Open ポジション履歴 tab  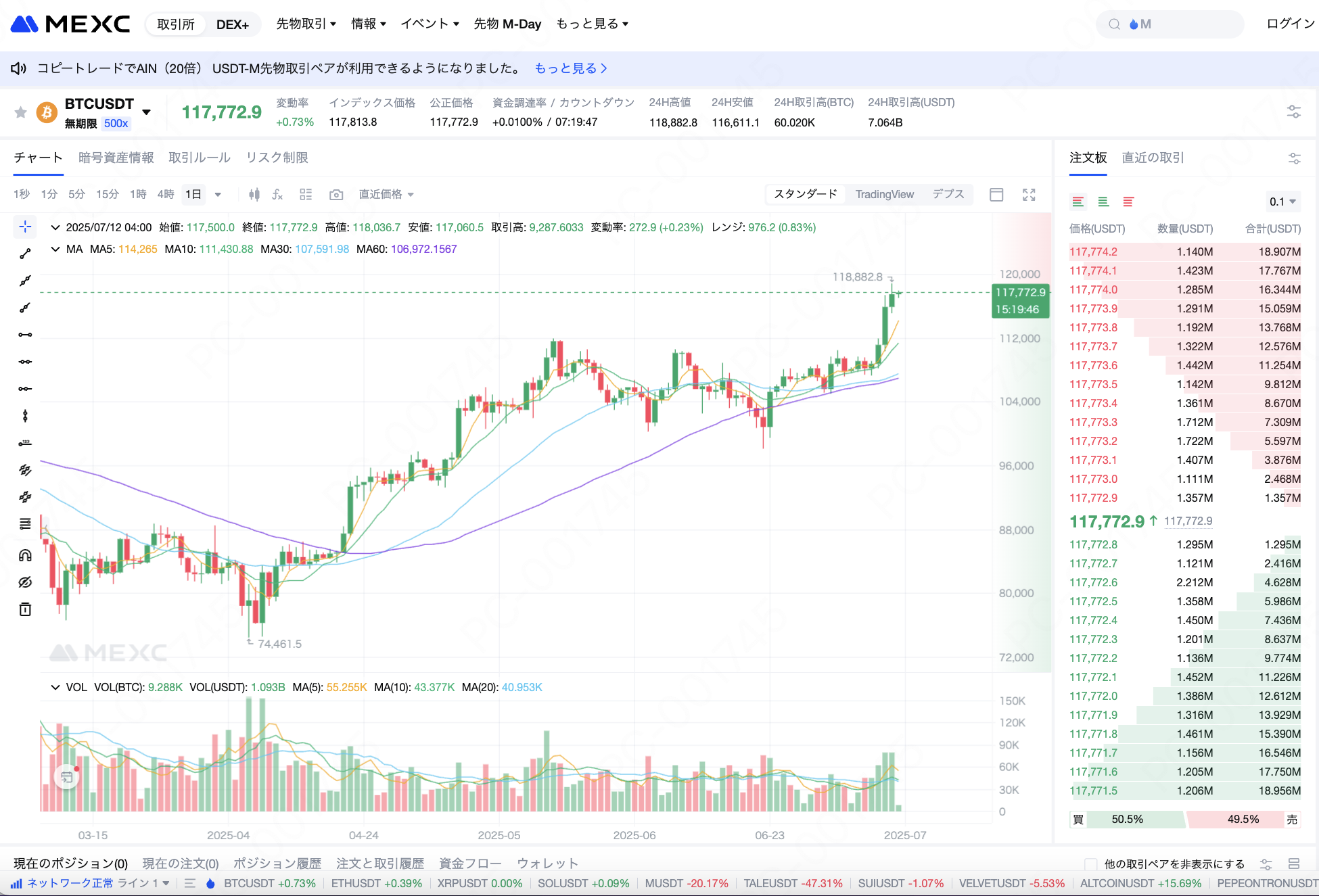point(277,864)
